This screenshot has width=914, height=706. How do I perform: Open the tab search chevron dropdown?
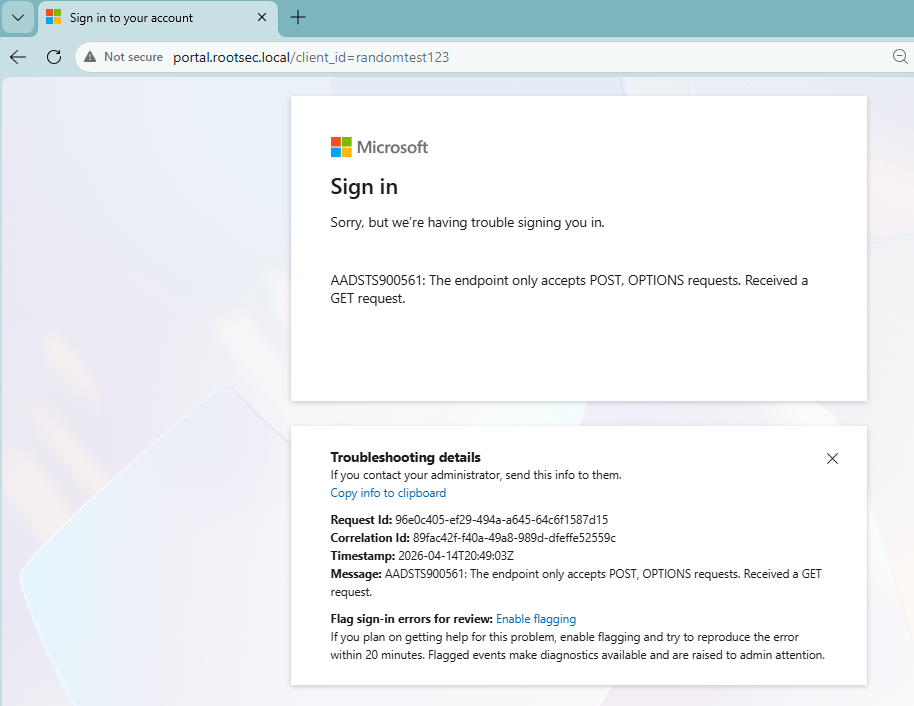[18, 18]
